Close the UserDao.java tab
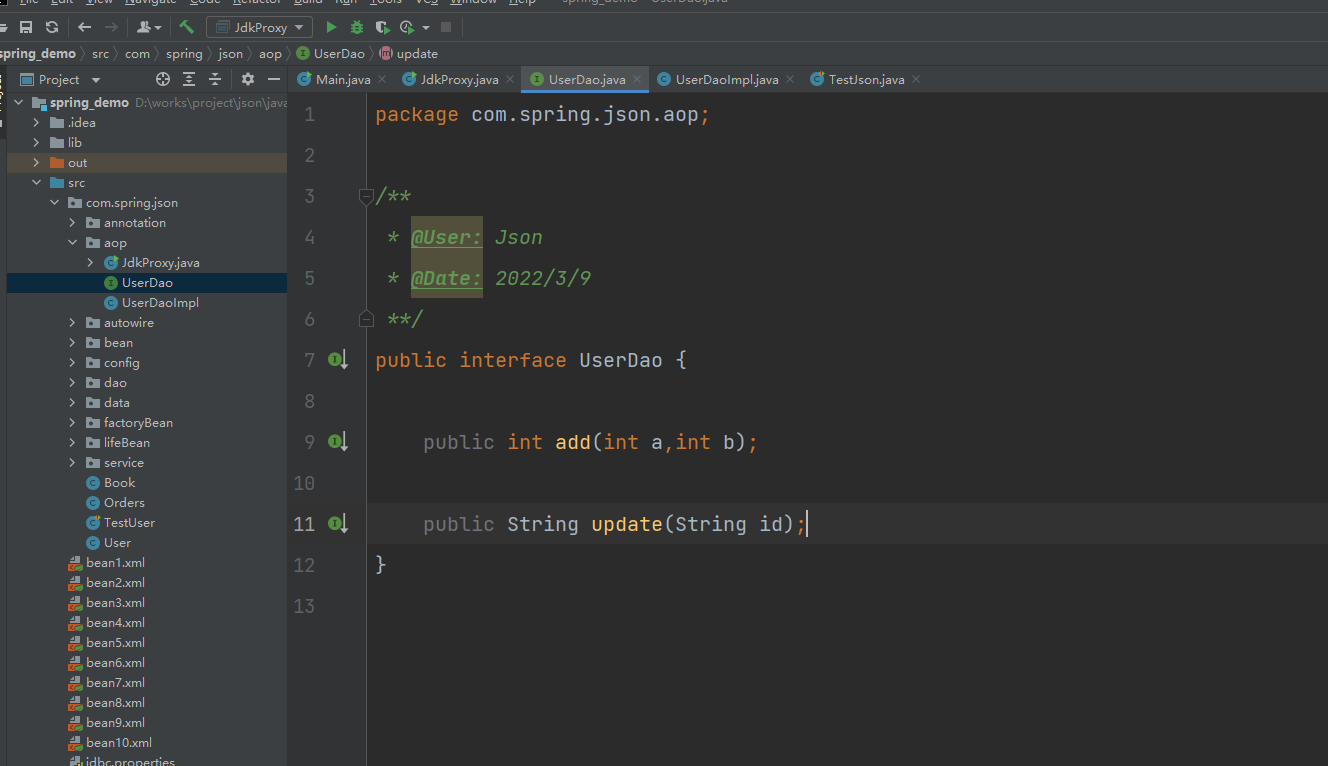 click(637, 79)
